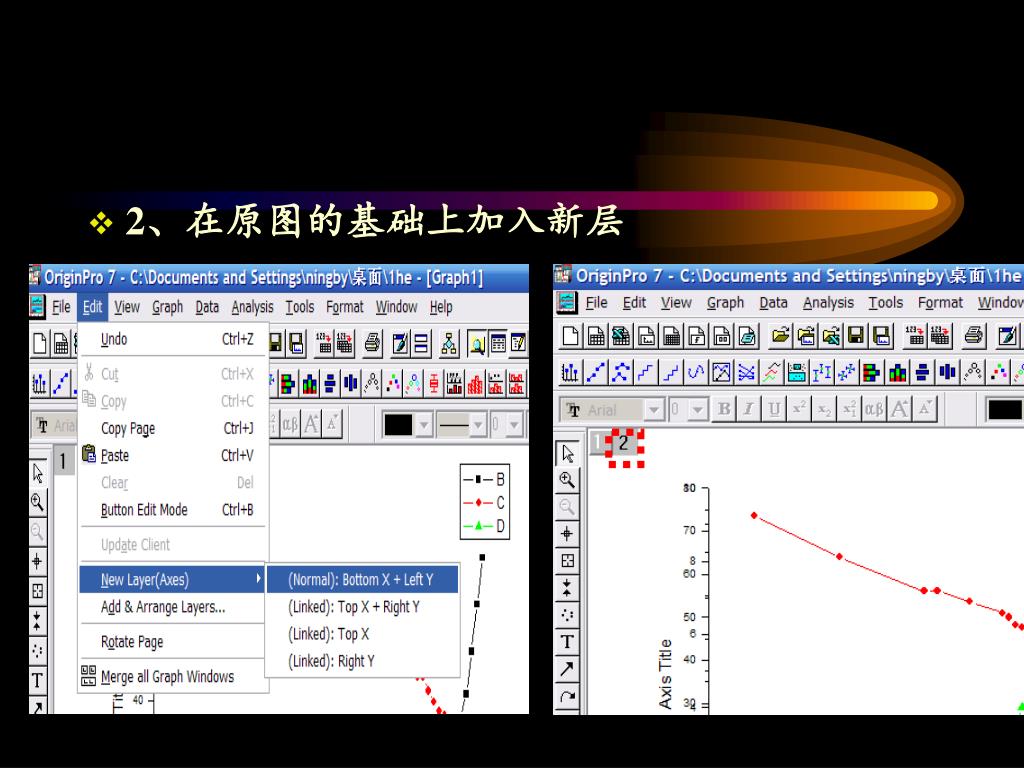Click the Print icon in right window toolbar

pos(974,336)
